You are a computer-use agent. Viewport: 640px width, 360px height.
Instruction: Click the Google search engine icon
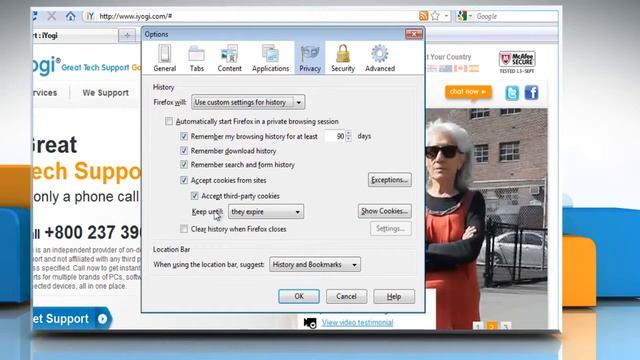coord(462,16)
